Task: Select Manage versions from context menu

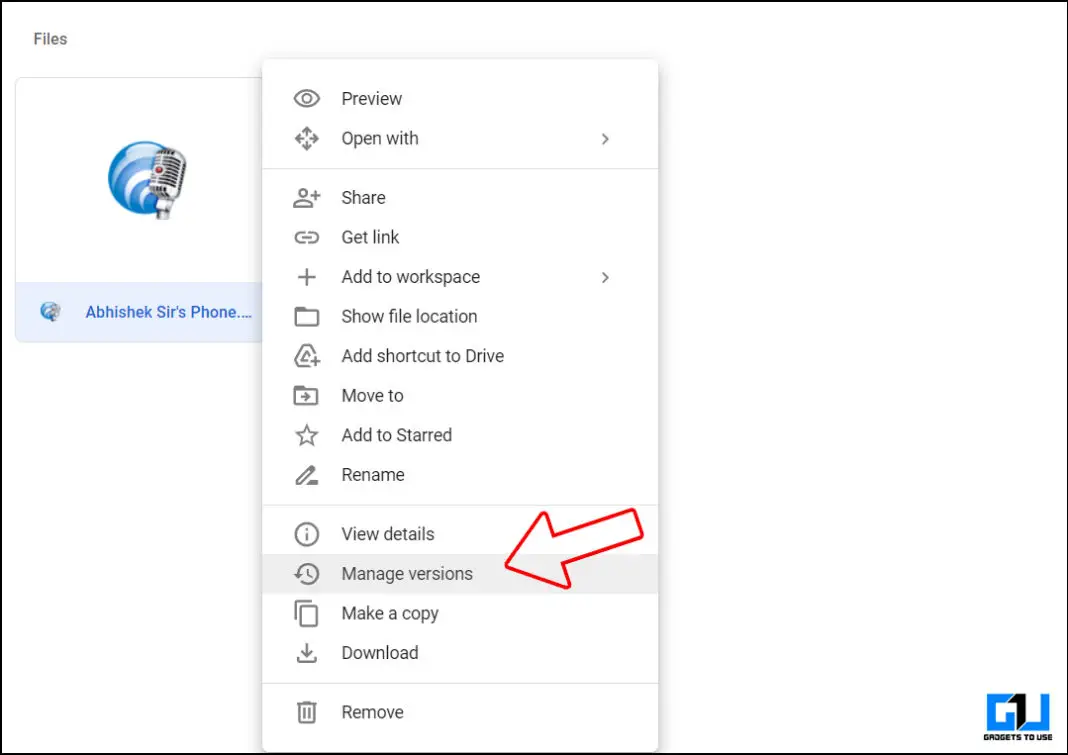Action: [407, 574]
